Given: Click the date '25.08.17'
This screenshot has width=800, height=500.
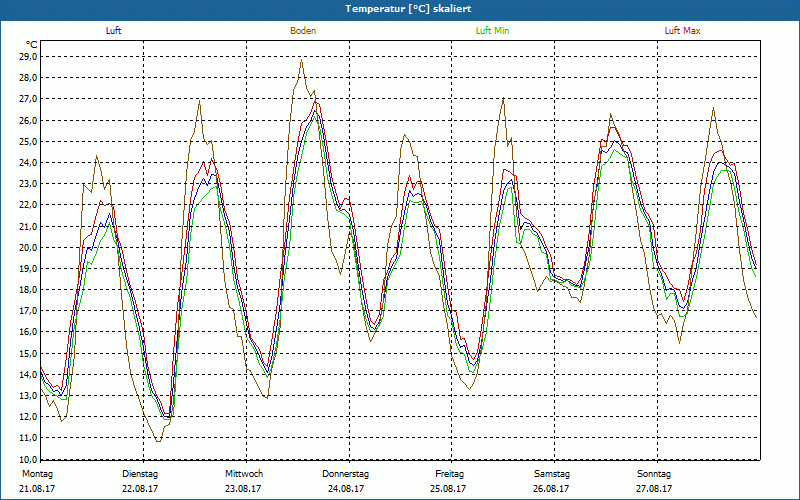Looking at the screenshot, I should [448, 489].
